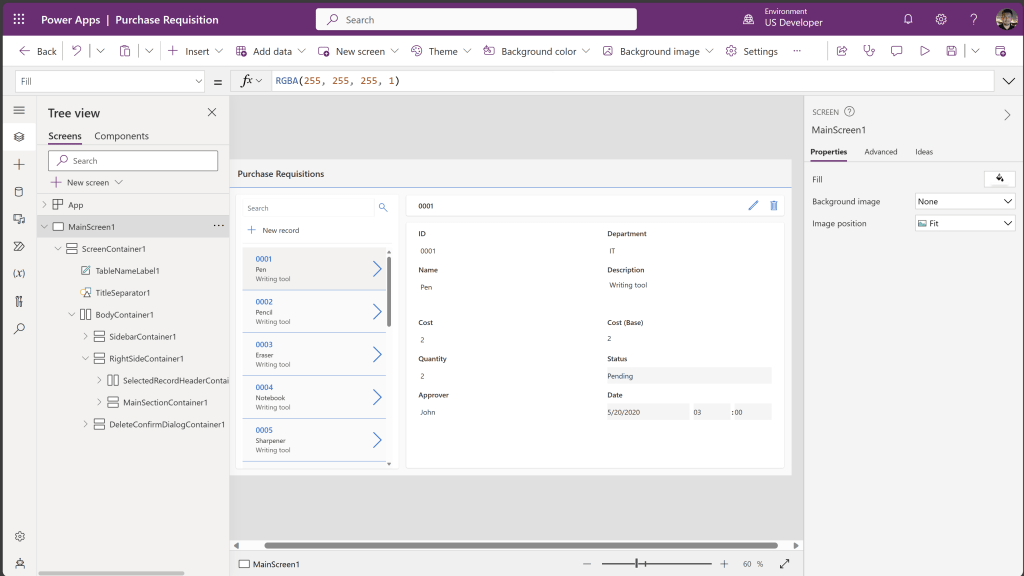Viewport: 1024px width, 576px height.
Task: Click the Add data button
Action: coord(264,51)
